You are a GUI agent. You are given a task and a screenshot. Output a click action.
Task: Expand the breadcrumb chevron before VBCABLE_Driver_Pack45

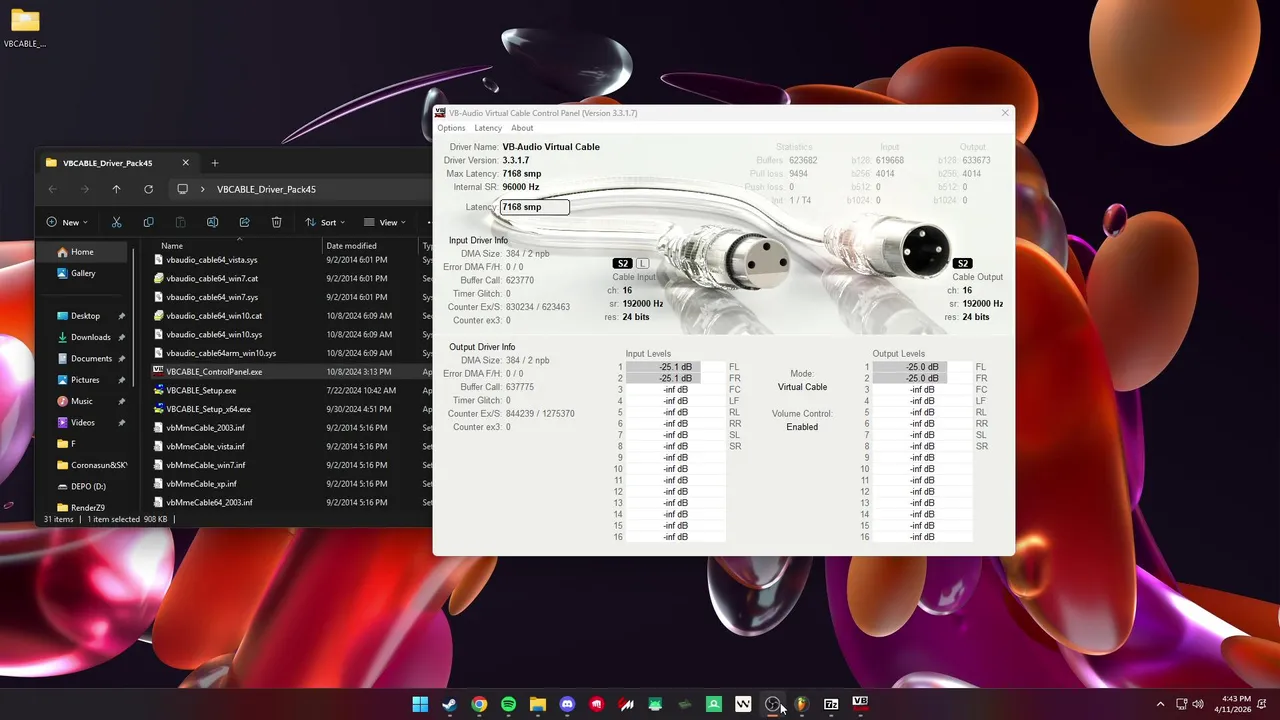(x=203, y=189)
